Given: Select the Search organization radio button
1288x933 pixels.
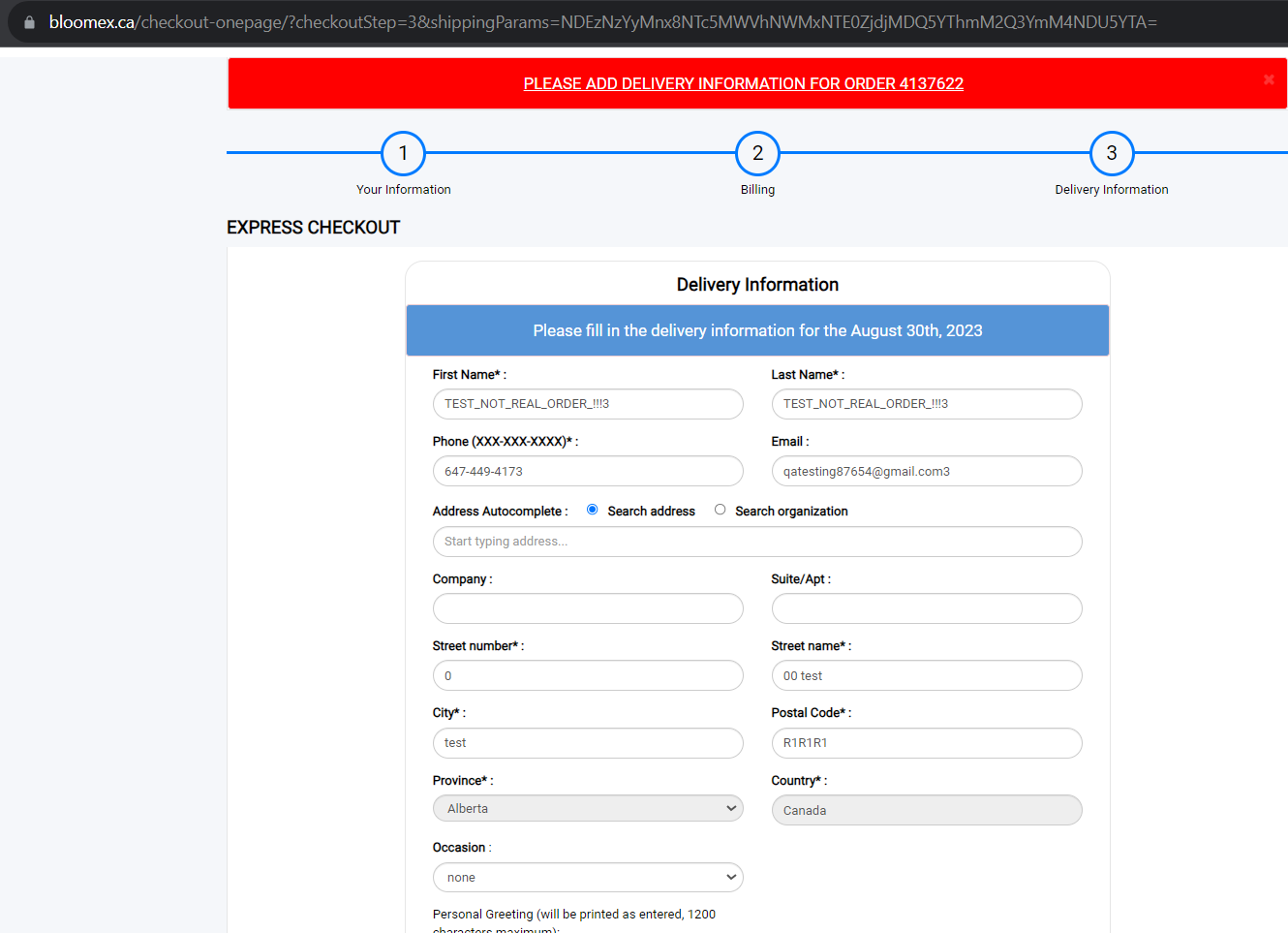Looking at the screenshot, I should [720, 510].
